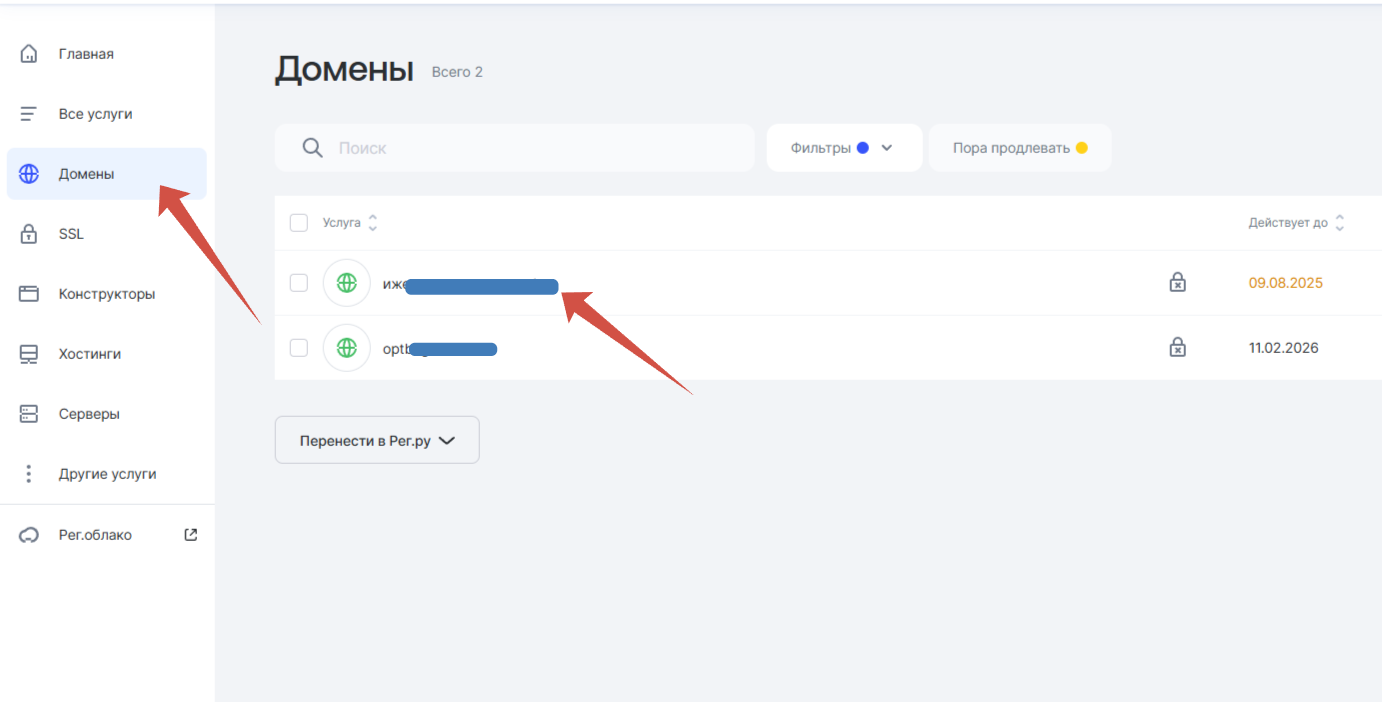Click the lock icon for domain expiring 11.02.2026
The height and width of the screenshot is (702, 1382).
(x=1178, y=348)
